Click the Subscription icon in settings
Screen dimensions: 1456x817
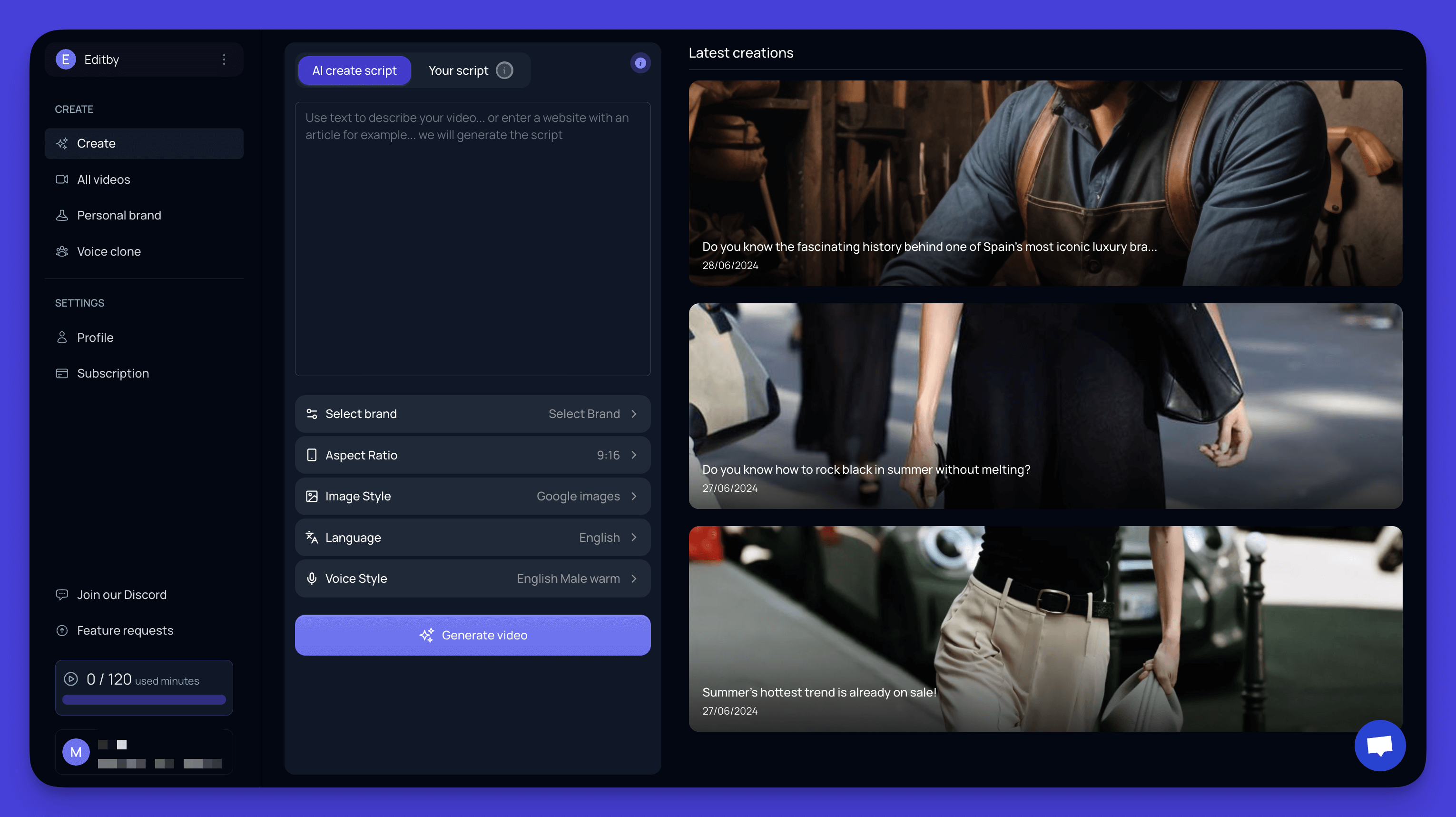pos(62,373)
